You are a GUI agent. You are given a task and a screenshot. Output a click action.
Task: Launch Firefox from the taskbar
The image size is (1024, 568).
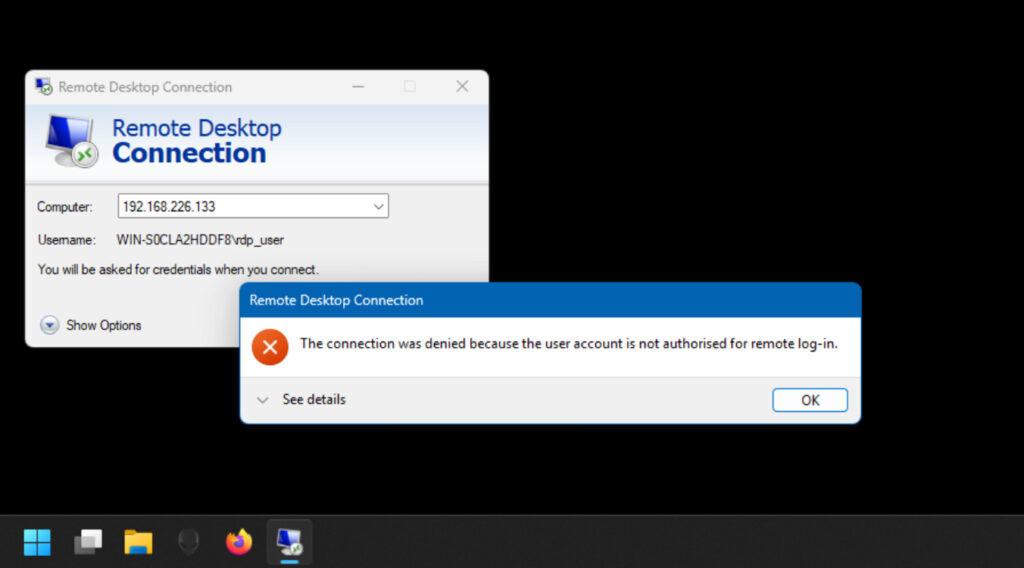pos(239,542)
